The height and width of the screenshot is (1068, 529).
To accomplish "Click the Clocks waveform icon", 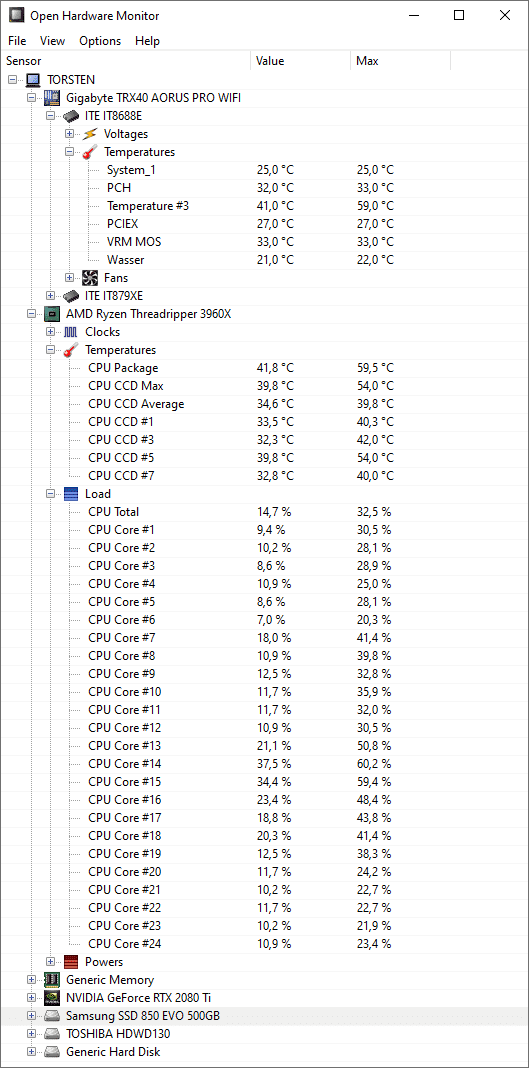I will [x=71, y=332].
